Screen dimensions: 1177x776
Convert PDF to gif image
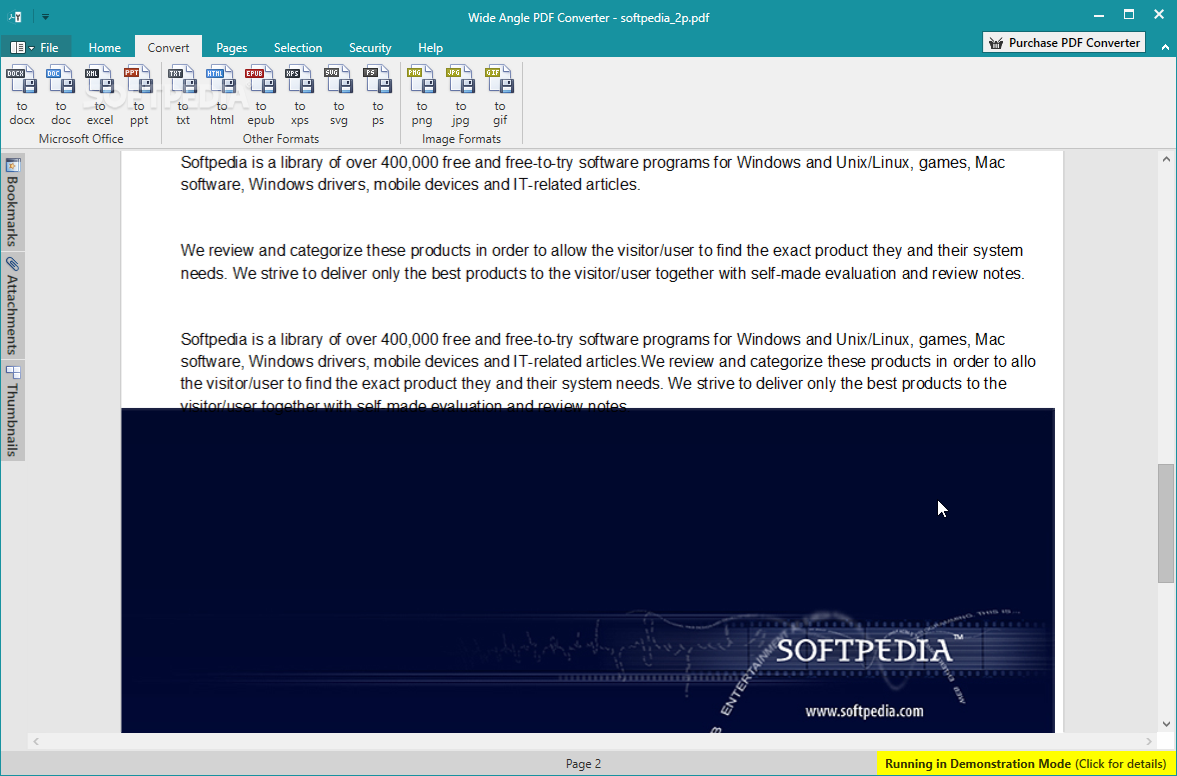point(500,95)
